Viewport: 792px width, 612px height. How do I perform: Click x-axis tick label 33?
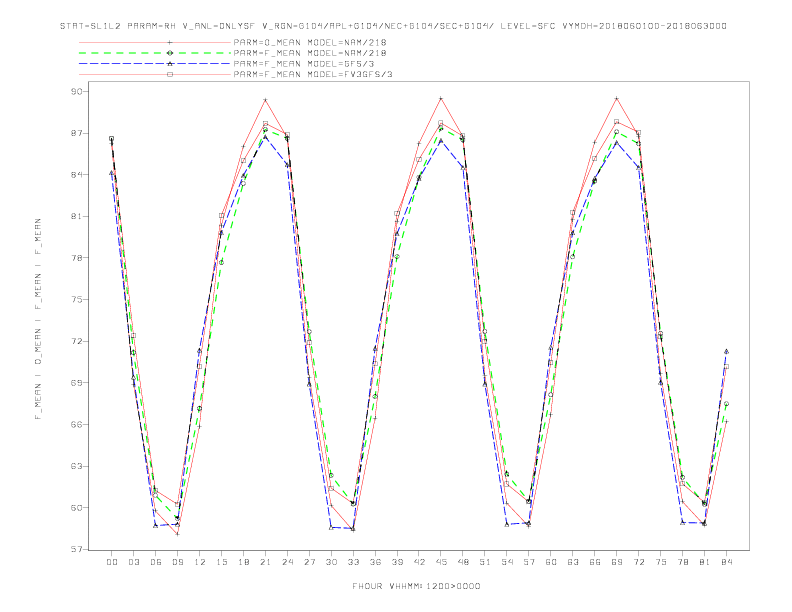coord(353,562)
